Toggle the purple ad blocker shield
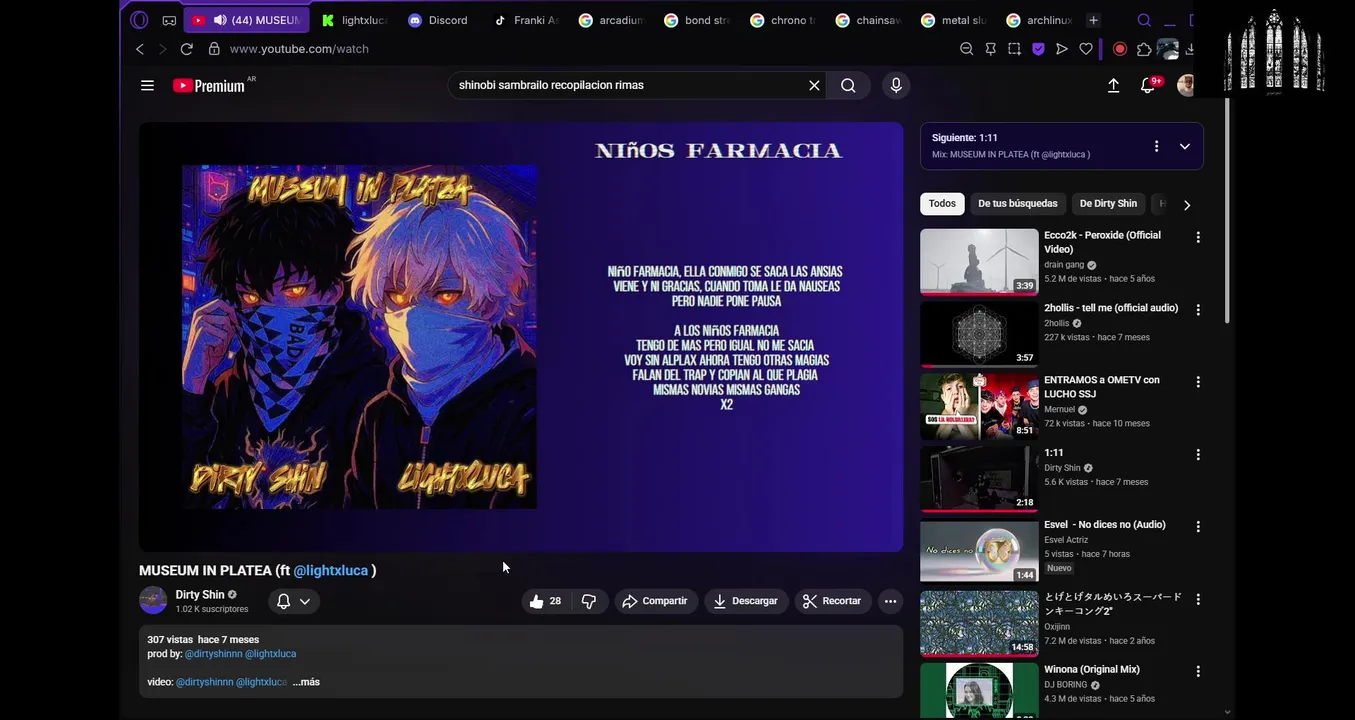This screenshot has height=720, width=1355. pos(1038,49)
